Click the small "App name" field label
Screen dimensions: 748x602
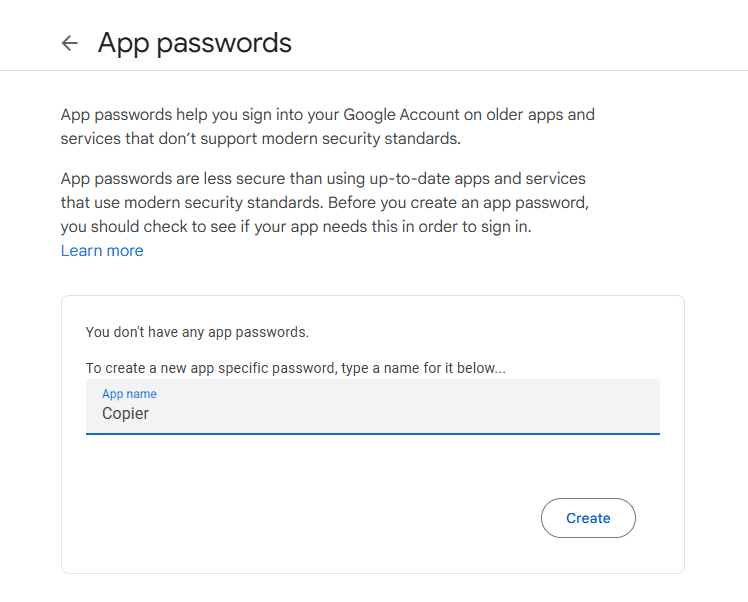tap(129, 394)
